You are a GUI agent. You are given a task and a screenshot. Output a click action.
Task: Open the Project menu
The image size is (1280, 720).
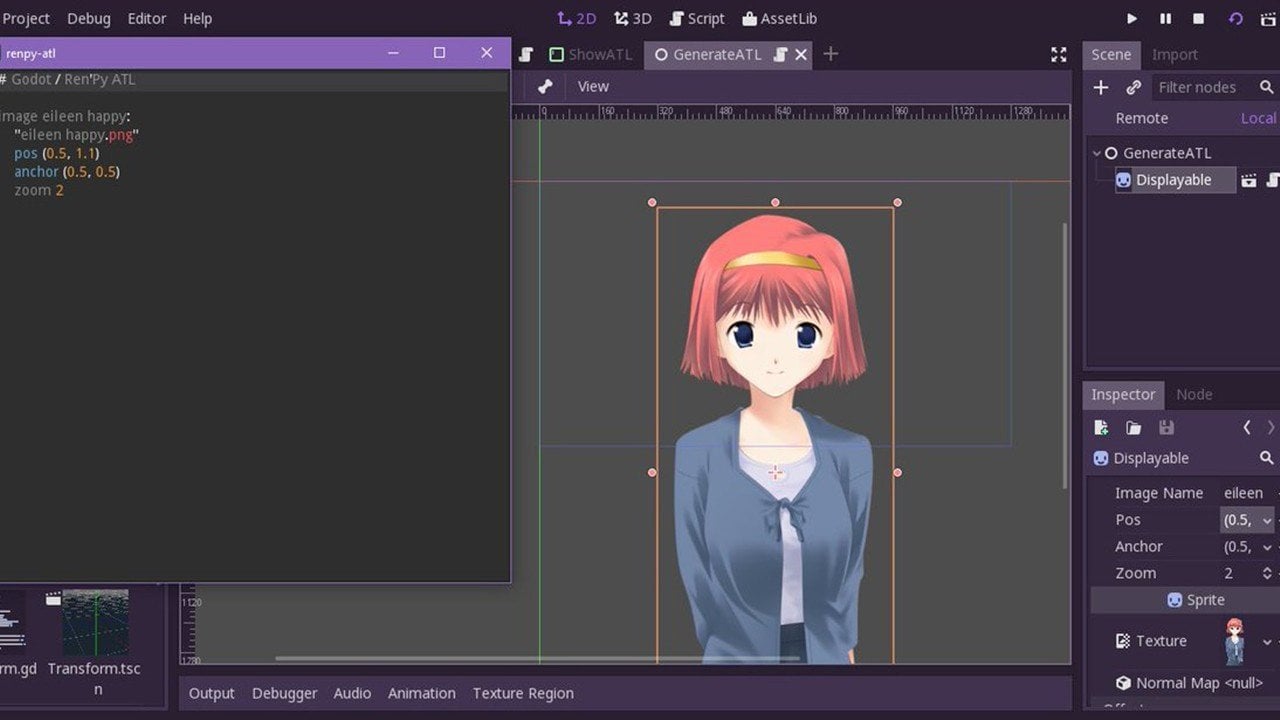(26, 18)
